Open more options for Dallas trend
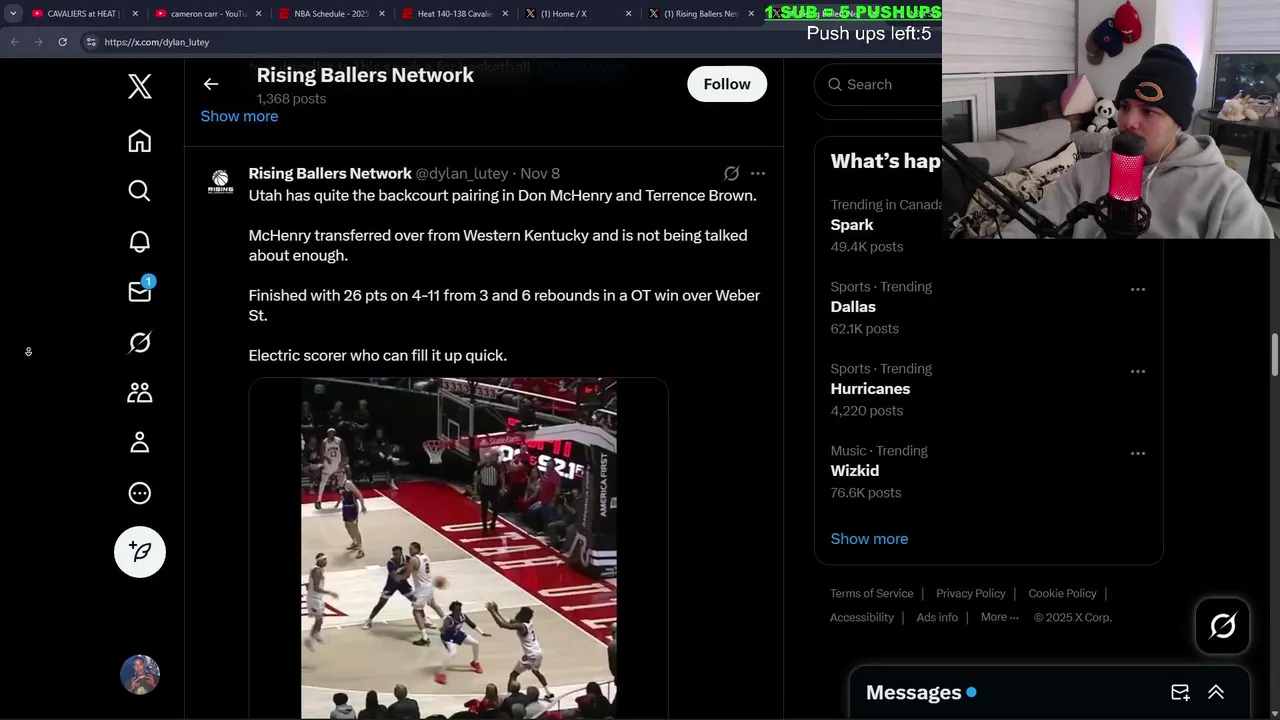1280x720 pixels. (x=1138, y=289)
